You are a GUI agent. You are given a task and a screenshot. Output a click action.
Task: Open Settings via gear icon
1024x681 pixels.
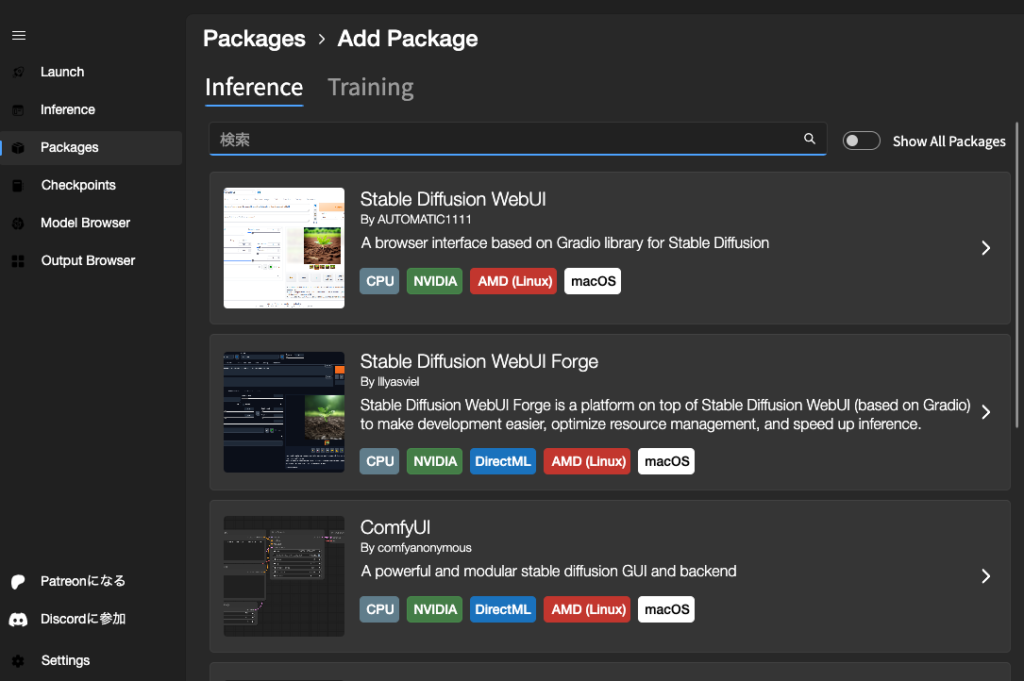click(x=18, y=661)
